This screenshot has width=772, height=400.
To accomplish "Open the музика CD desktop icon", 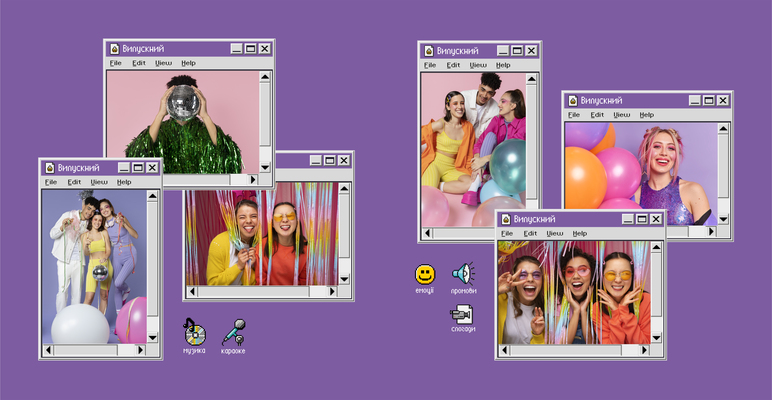I will tap(194, 331).
